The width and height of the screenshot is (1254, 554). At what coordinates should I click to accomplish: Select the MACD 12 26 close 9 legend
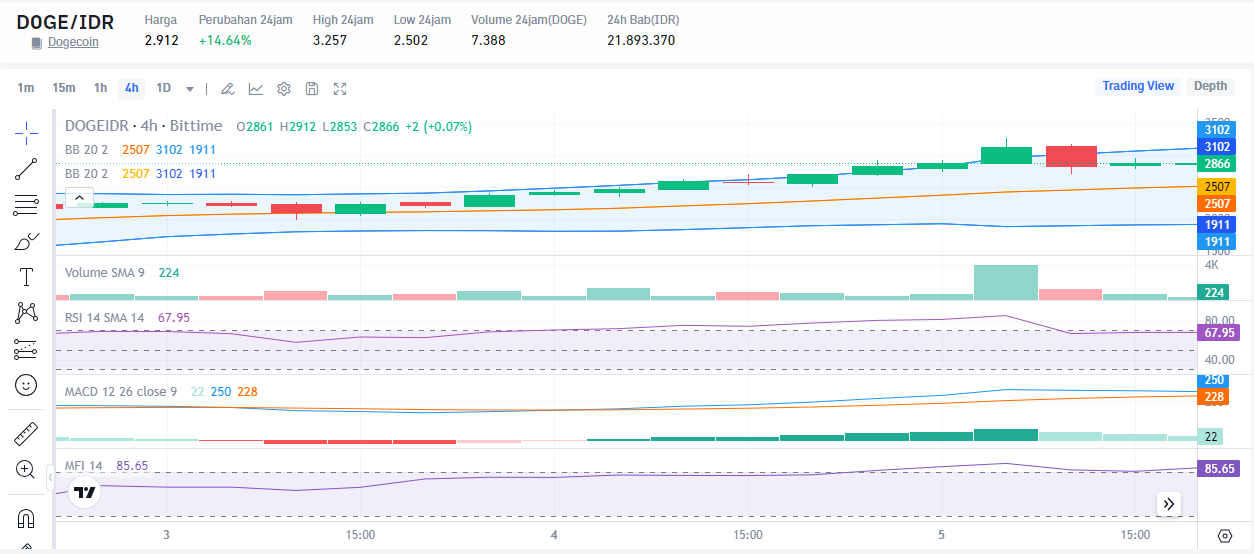121,391
